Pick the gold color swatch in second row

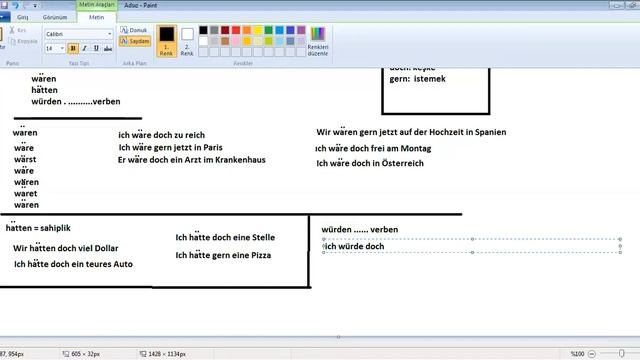247,41
